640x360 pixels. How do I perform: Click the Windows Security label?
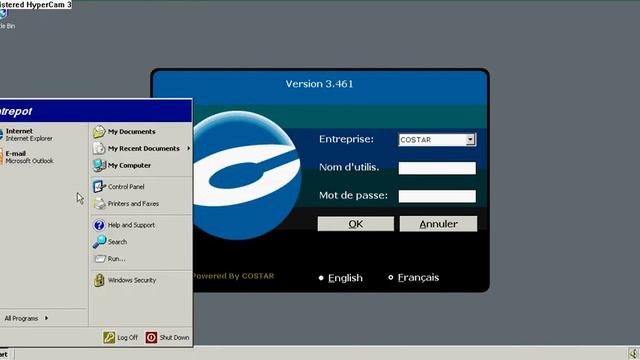coord(132,280)
